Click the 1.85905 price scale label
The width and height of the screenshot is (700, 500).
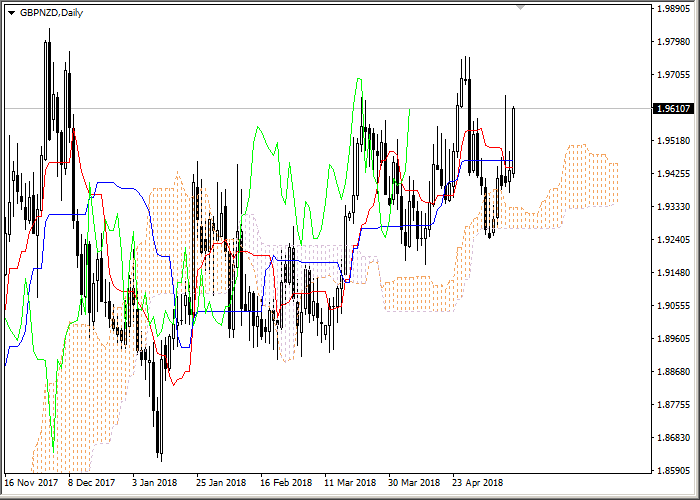click(x=674, y=470)
